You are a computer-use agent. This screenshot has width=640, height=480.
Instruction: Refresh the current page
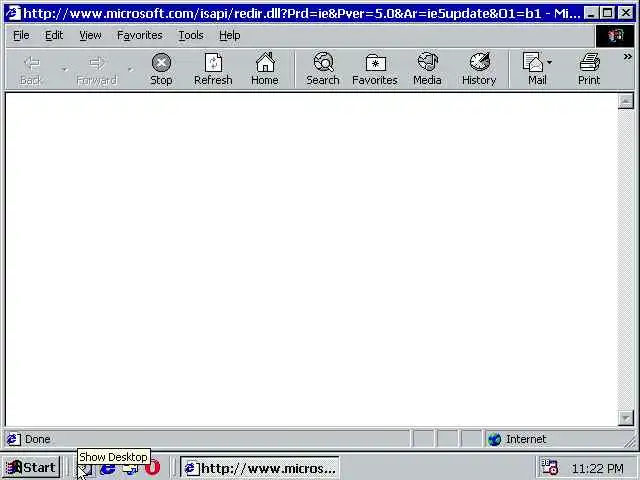pos(213,69)
